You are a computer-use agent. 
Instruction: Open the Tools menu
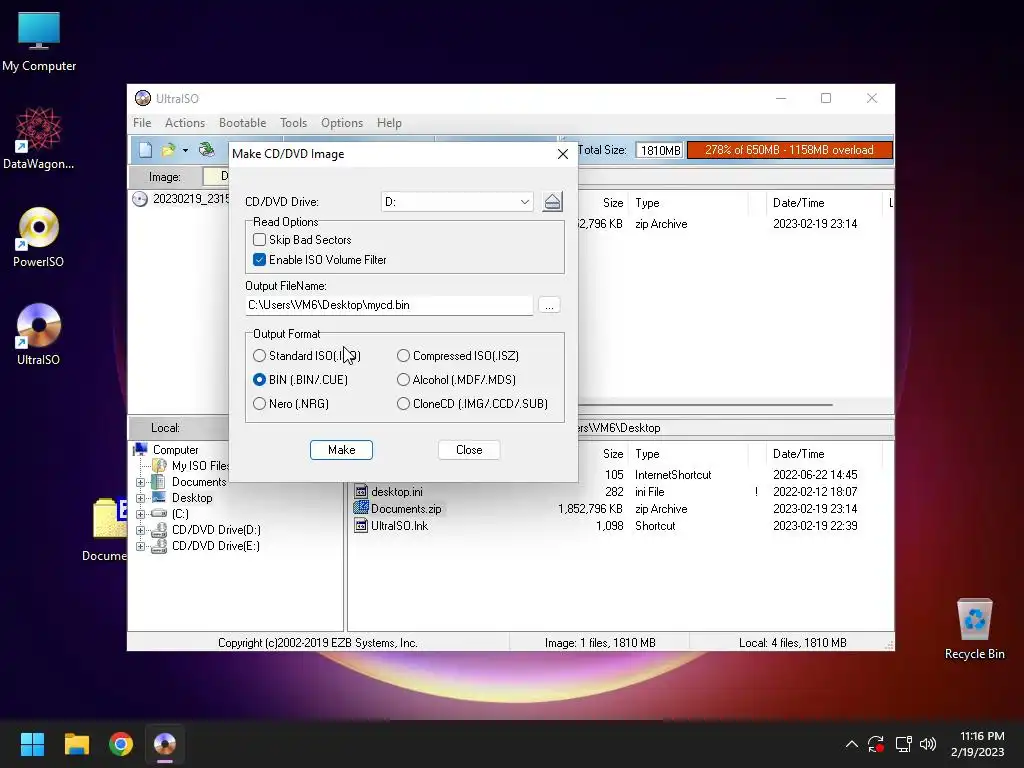click(293, 123)
